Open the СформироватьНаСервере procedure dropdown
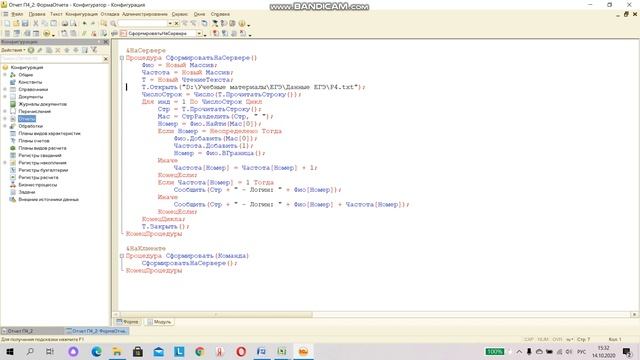 point(199,33)
